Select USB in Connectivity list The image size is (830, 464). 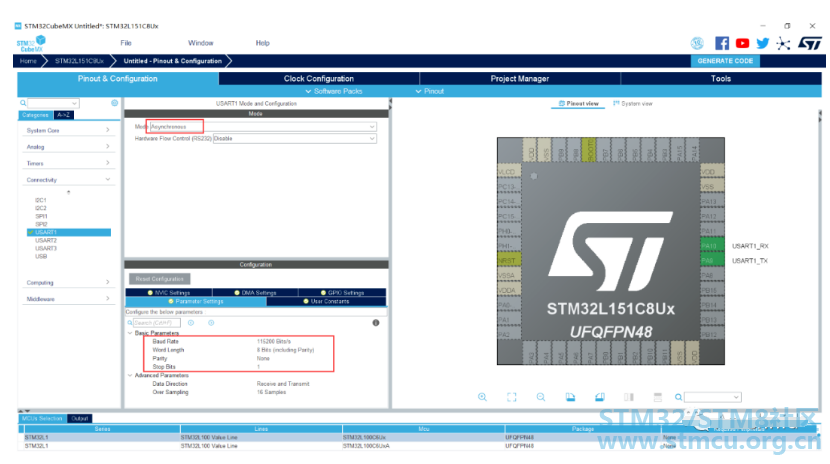coord(41,257)
